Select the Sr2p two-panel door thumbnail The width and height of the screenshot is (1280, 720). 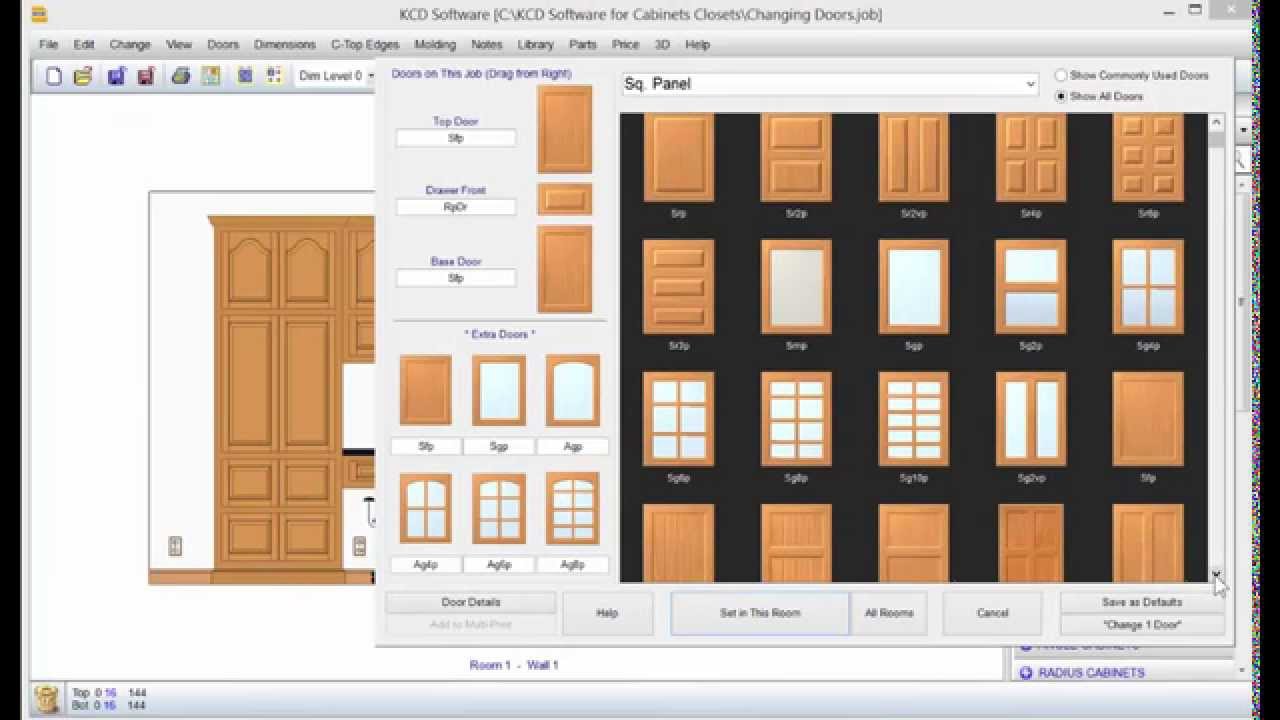point(796,158)
